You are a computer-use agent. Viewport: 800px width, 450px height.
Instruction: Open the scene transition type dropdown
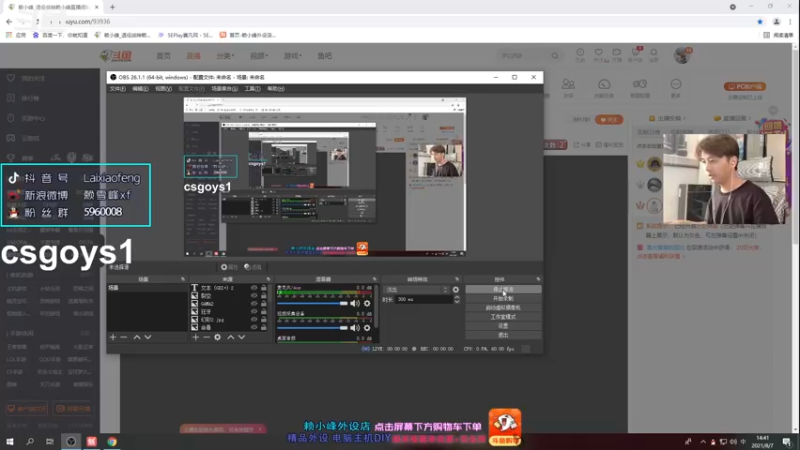416,290
